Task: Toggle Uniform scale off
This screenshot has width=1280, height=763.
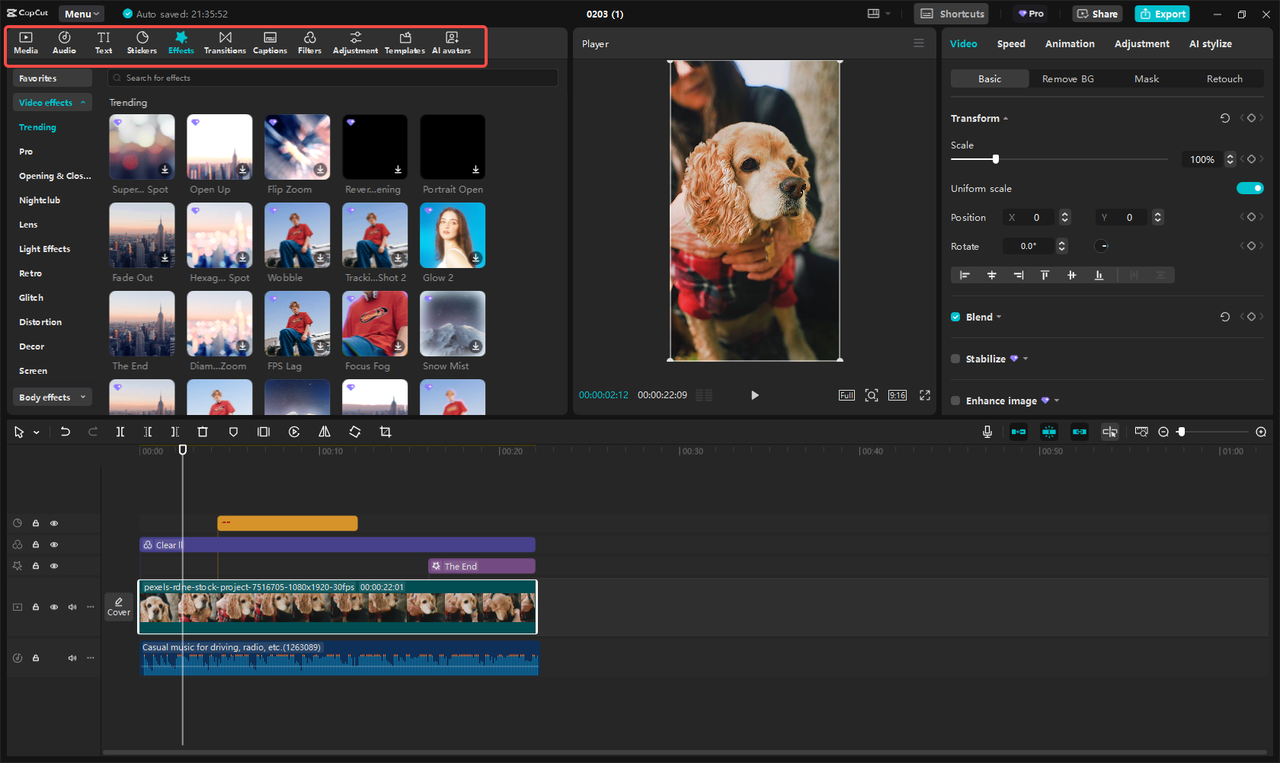Action: click(x=1249, y=187)
